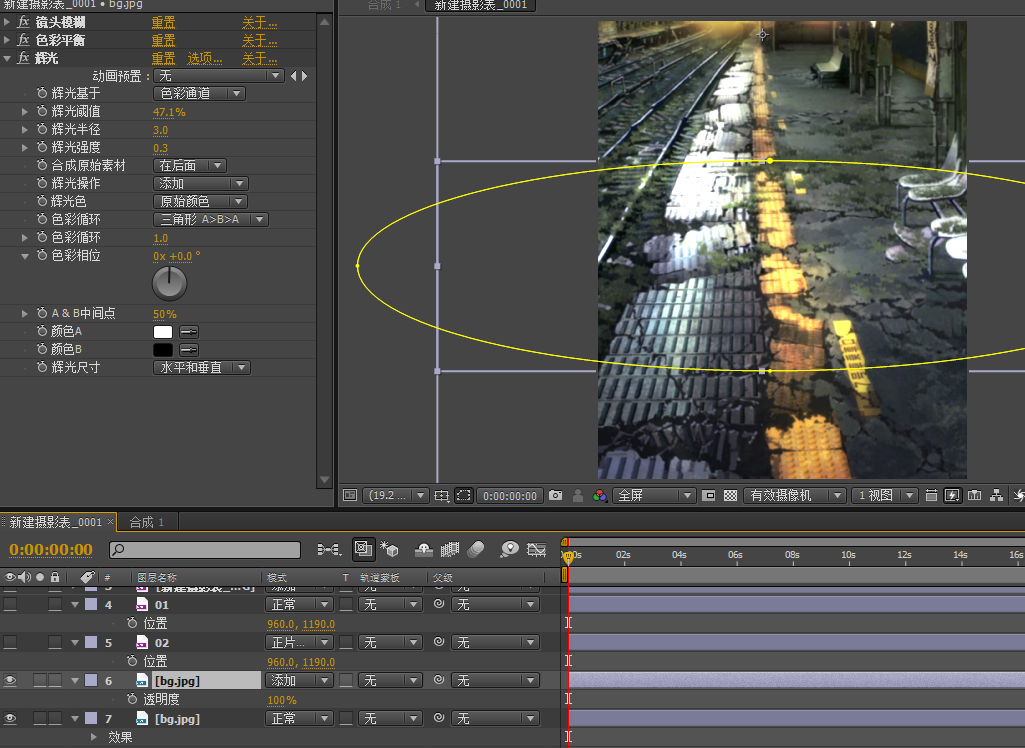Click the show channel RGB color icon

(600, 495)
